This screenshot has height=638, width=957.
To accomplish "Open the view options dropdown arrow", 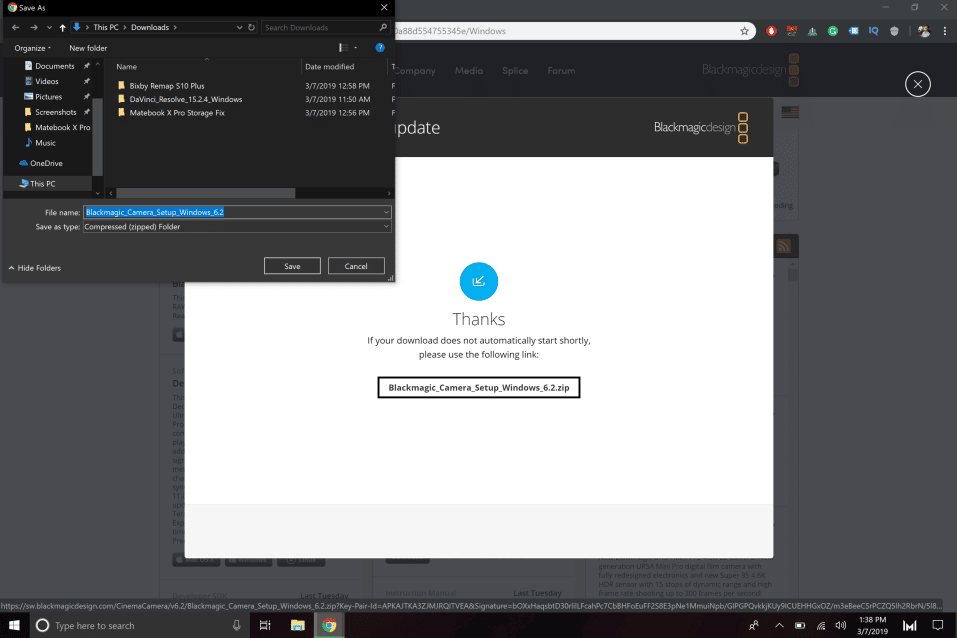I will (356, 48).
